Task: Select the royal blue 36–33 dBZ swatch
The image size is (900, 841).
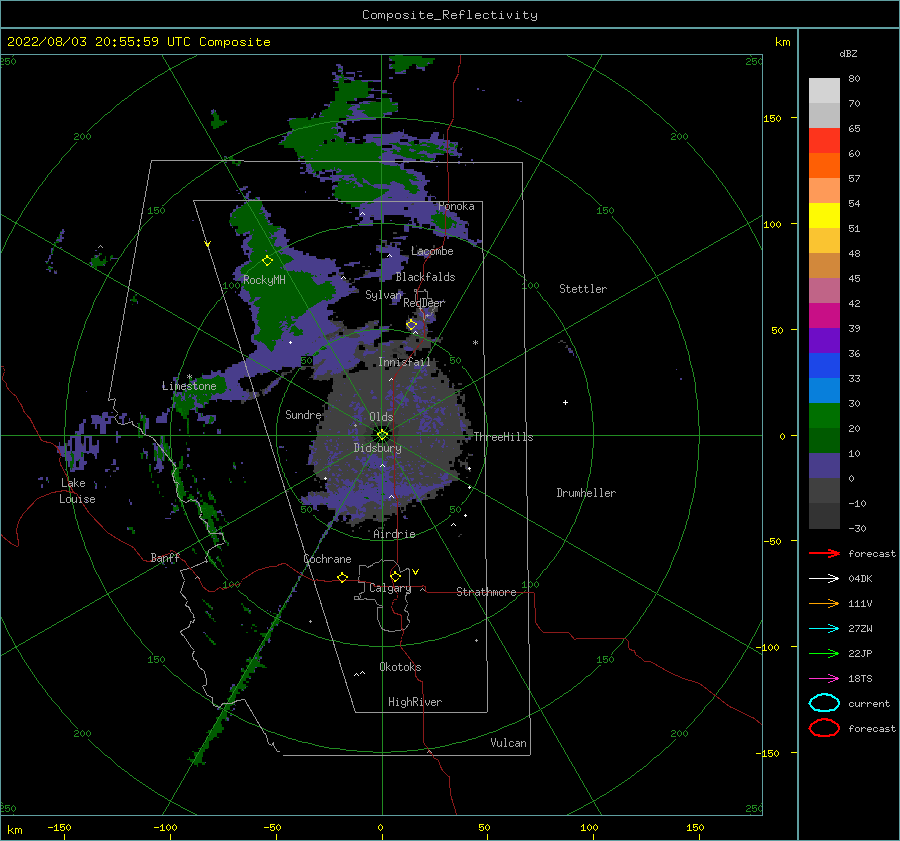Action: click(x=824, y=366)
